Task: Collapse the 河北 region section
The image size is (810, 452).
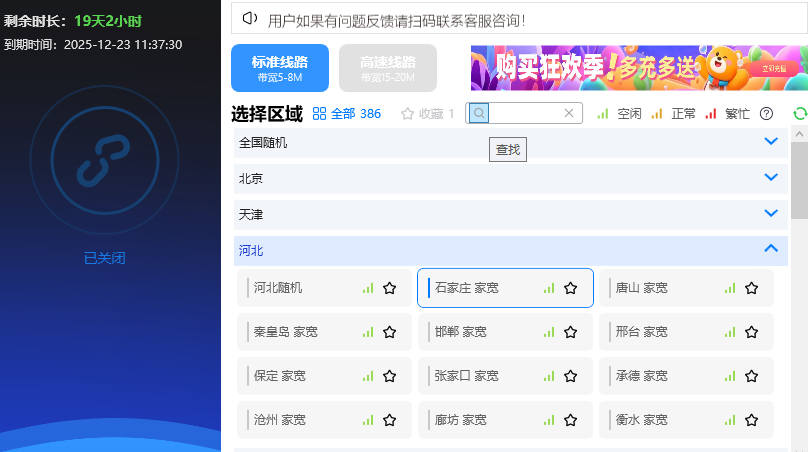Action: pos(770,249)
